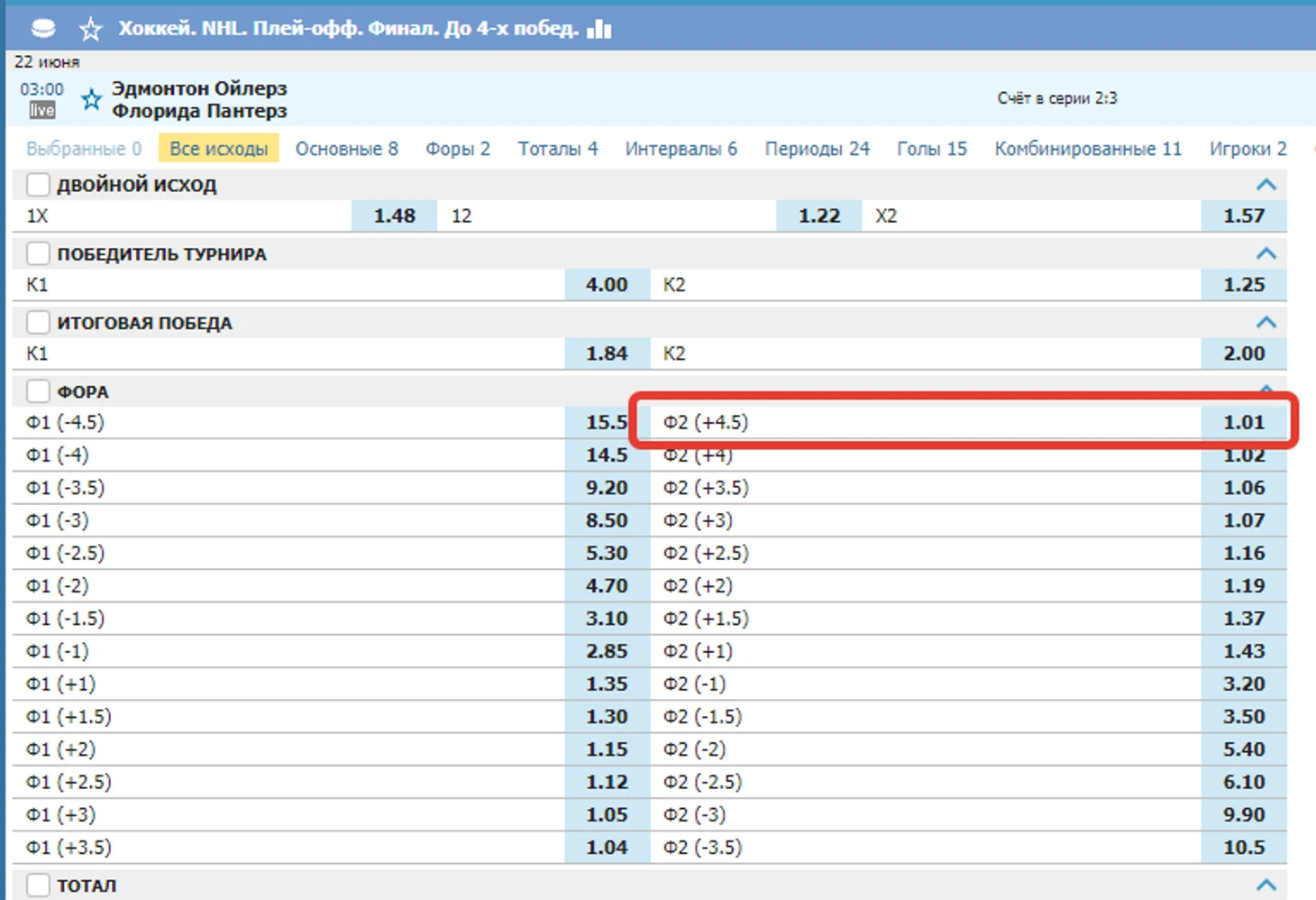
Task: Tick the ТОТАЛ checkbox
Action: (38, 885)
